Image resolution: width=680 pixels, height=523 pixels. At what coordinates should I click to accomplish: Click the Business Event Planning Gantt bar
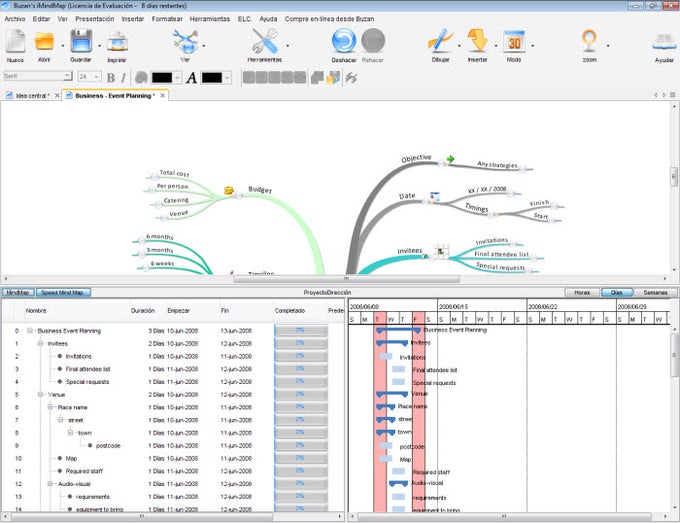(398, 330)
